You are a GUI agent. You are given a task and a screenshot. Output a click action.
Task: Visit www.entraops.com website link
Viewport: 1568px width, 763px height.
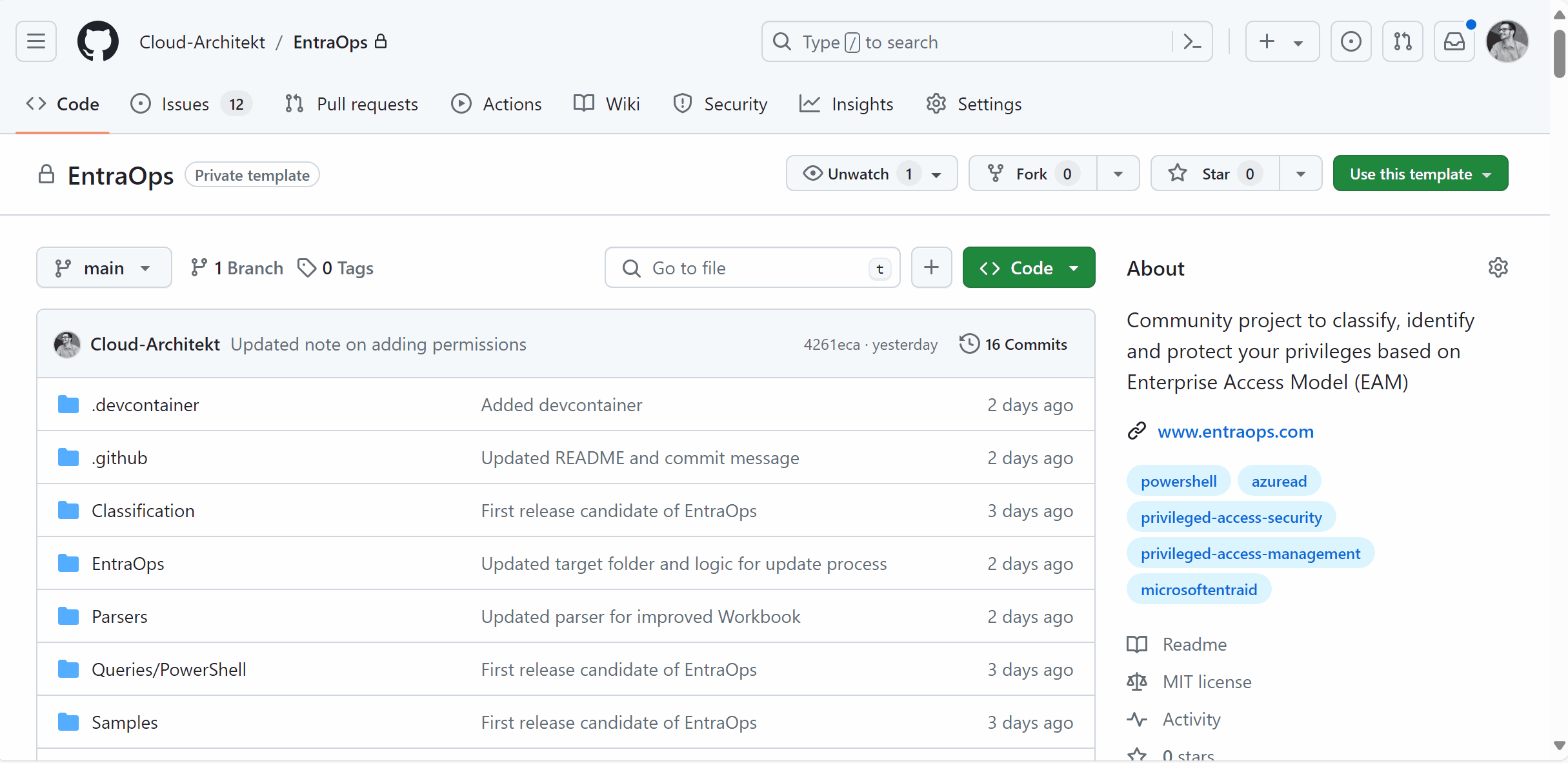coord(1235,431)
